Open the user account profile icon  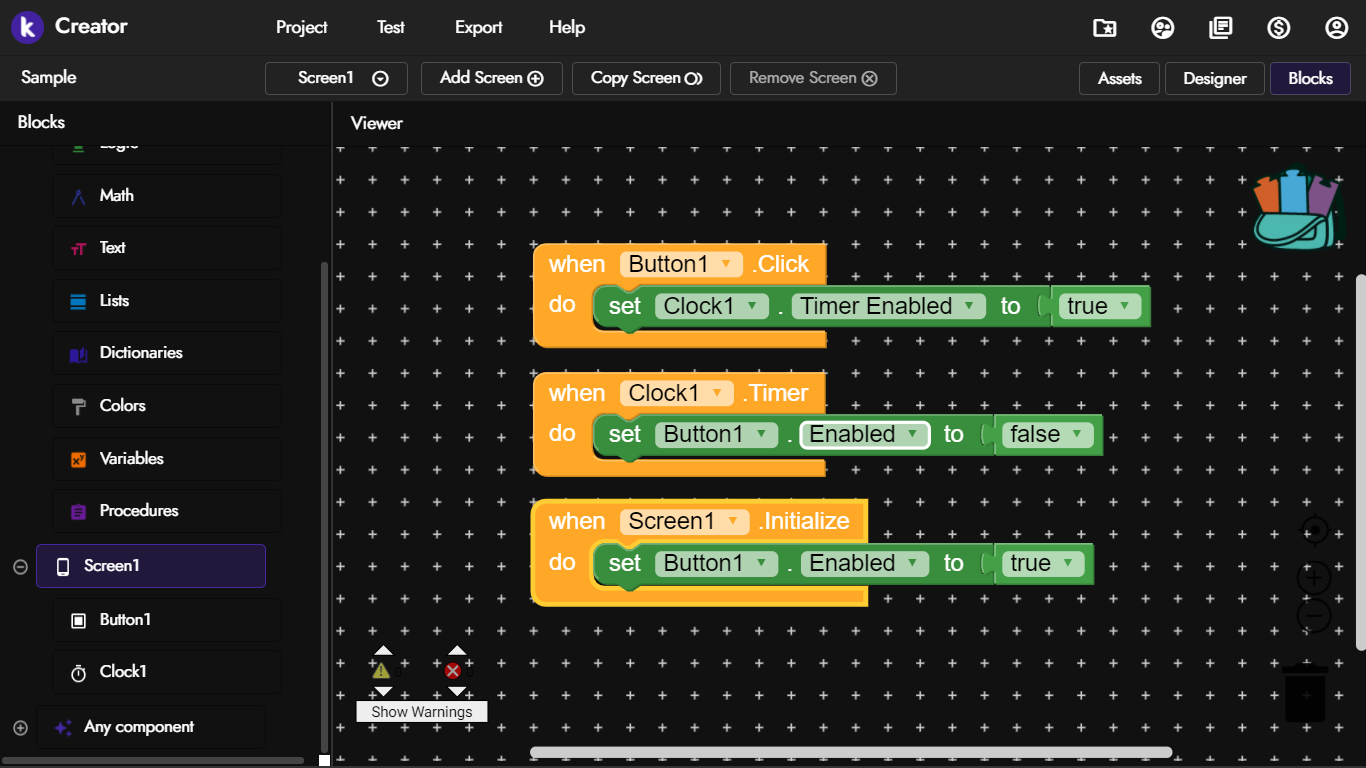(1336, 28)
